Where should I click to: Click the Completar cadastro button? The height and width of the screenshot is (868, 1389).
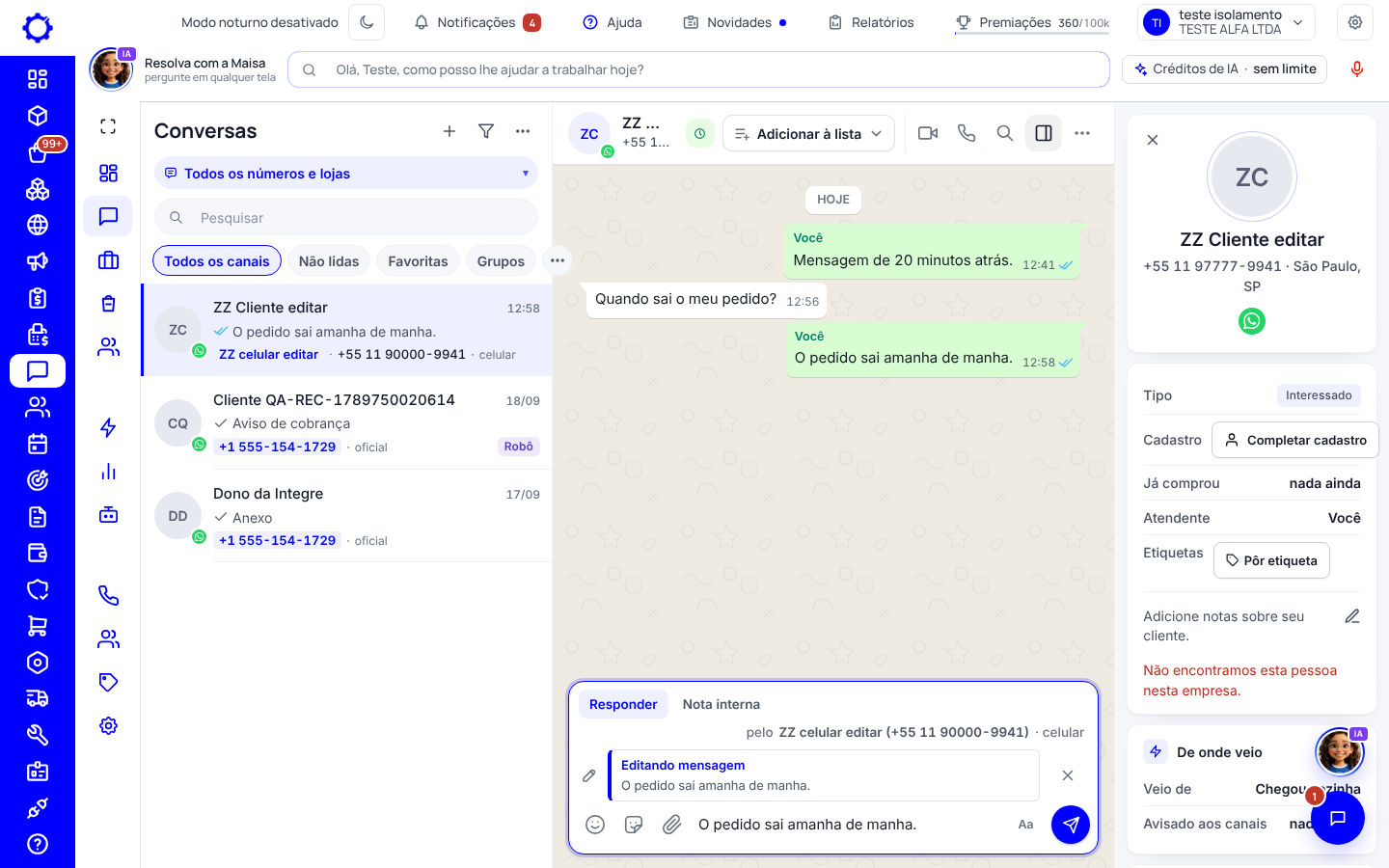click(1295, 440)
